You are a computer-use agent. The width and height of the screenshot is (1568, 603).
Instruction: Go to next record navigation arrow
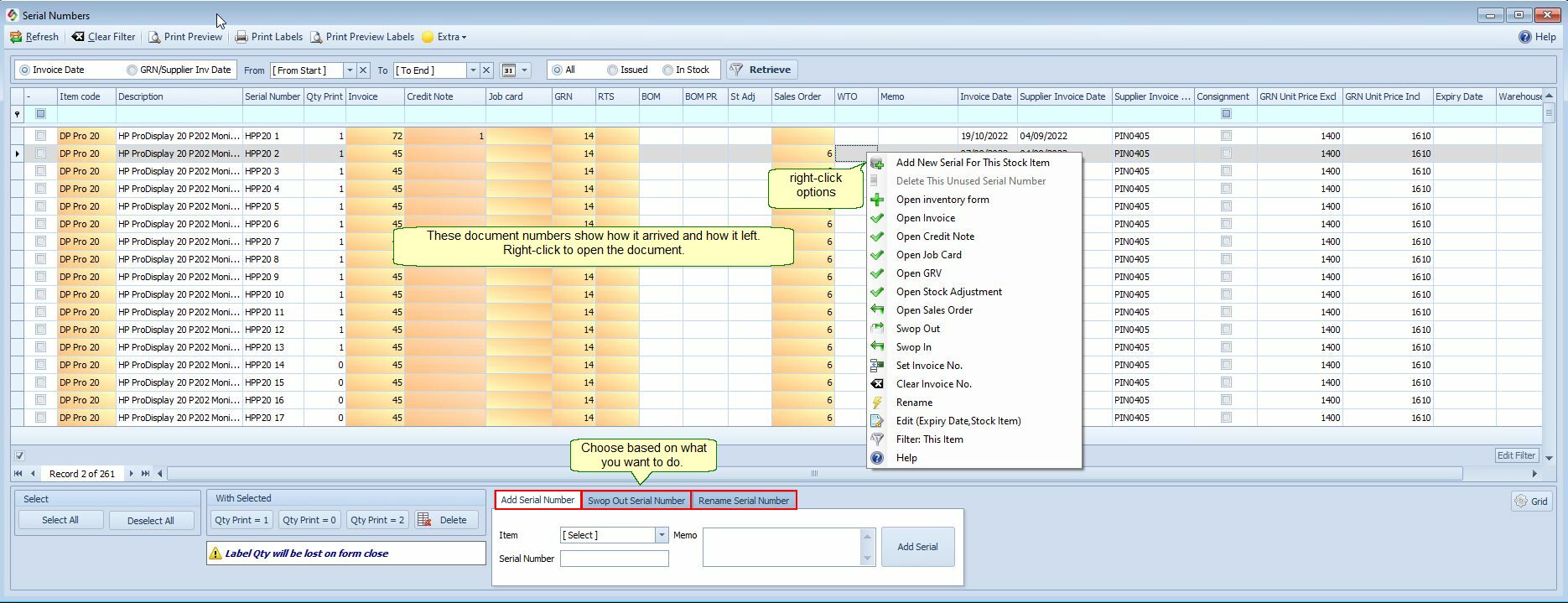click(131, 474)
